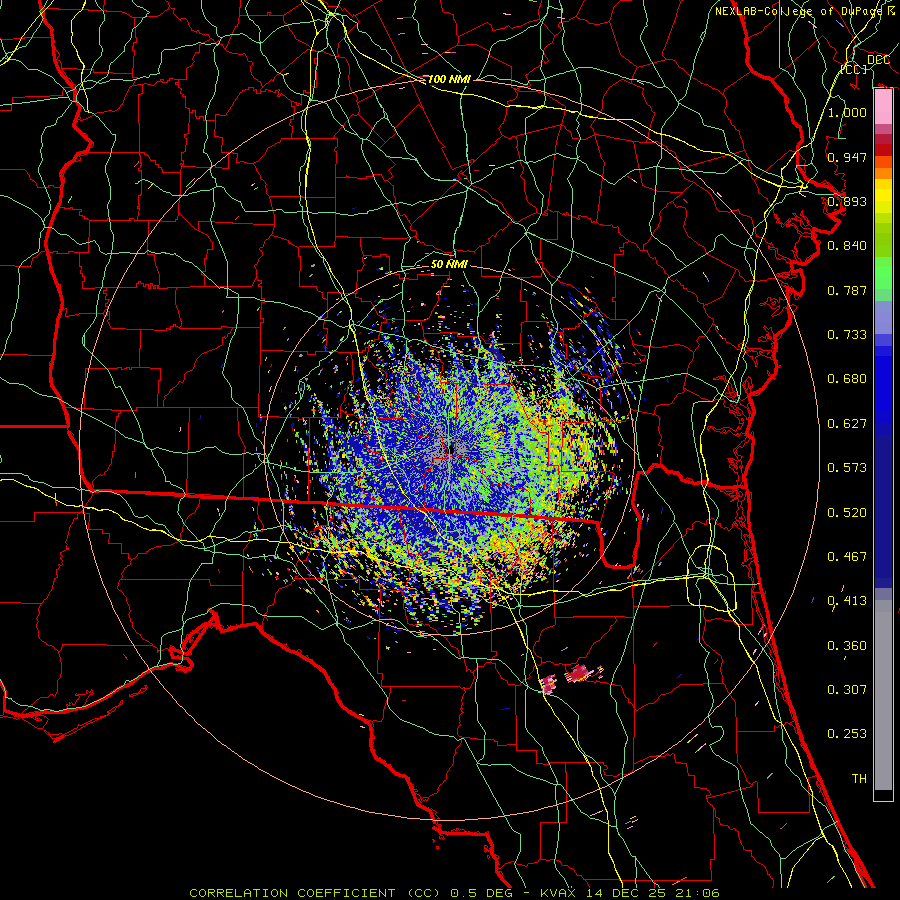The image size is (900, 900).
Task: Click the bright green band on the color bar
Action: (x=883, y=273)
